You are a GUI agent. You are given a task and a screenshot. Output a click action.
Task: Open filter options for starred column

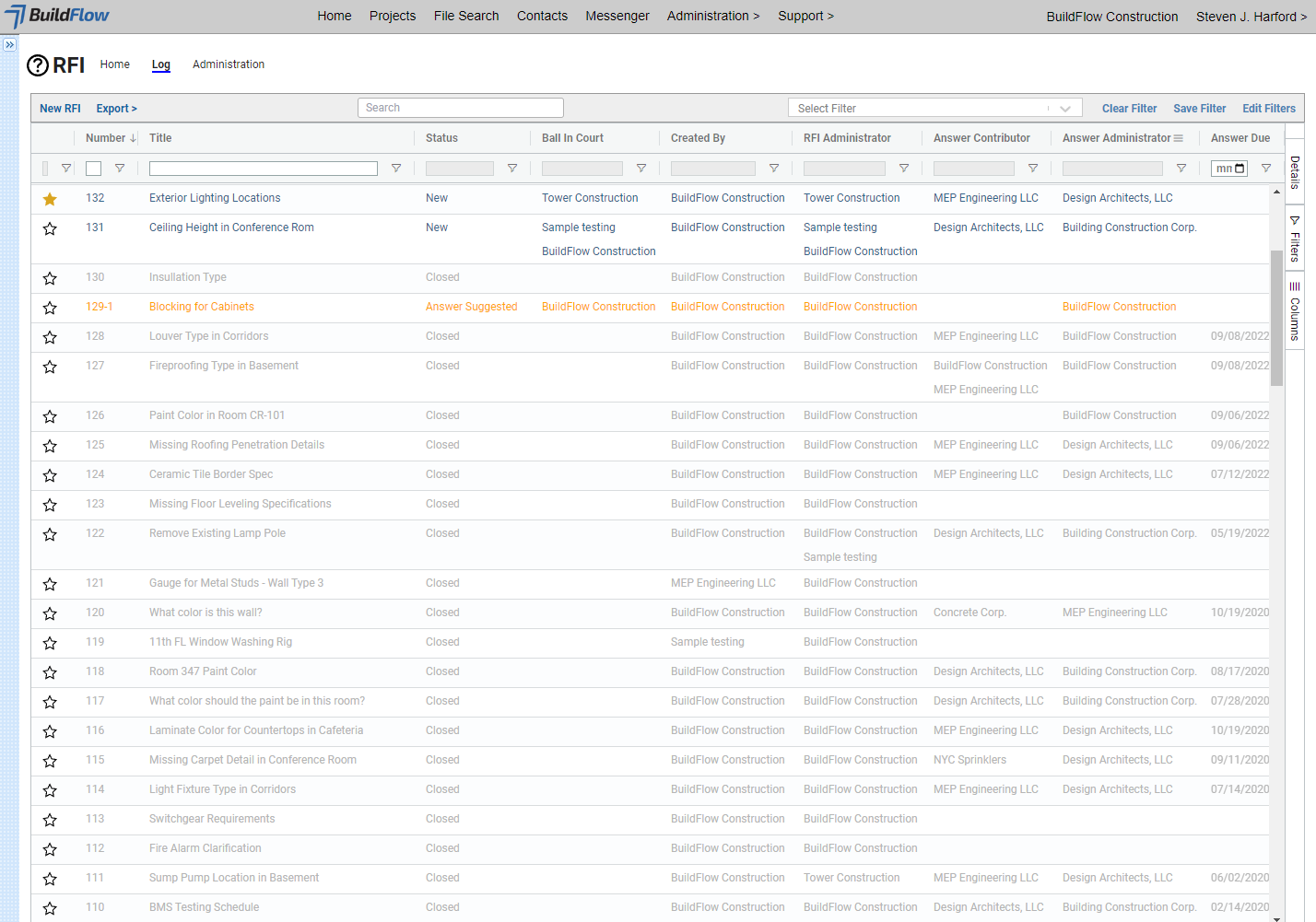click(66, 169)
